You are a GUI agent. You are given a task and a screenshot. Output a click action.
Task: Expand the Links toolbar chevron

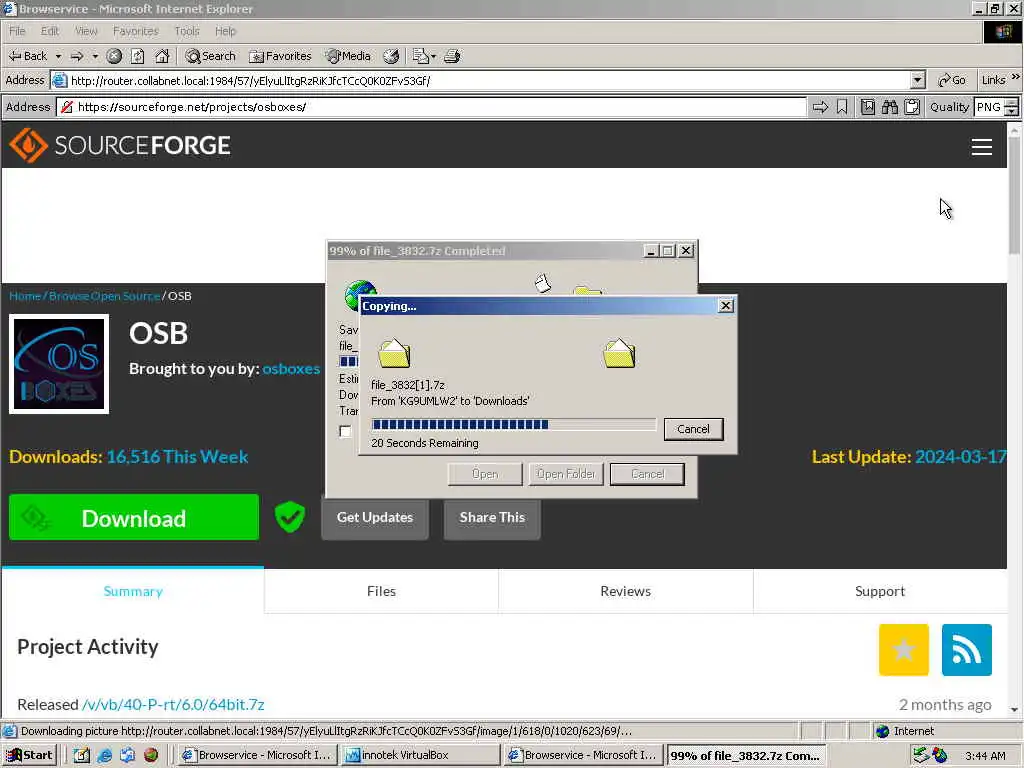(1015, 77)
